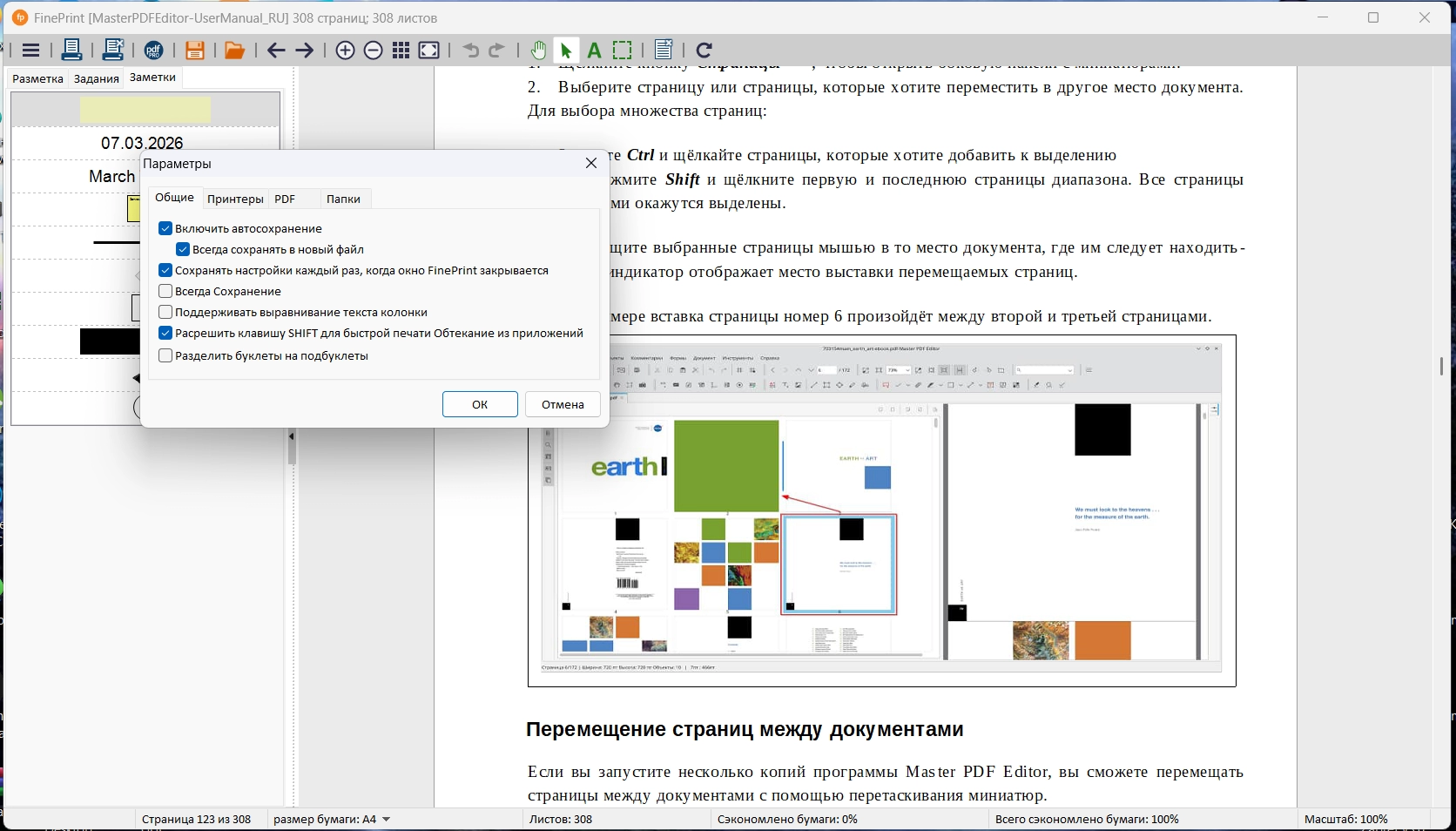Click Всего сэкономлено бумаги: 100% status
The width and height of the screenshot is (1456, 831).
point(1087,819)
